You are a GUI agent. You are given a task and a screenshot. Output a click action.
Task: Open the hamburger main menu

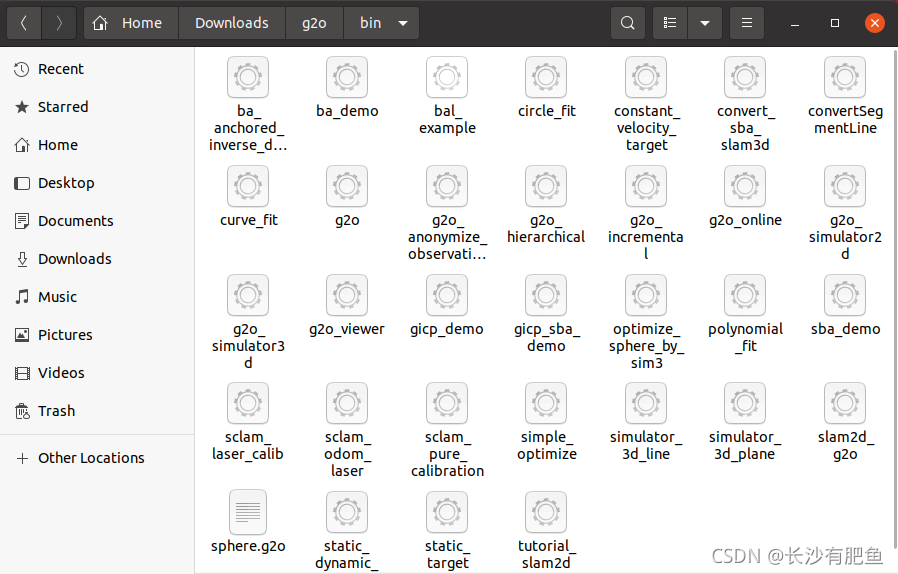tap(747, 23)
